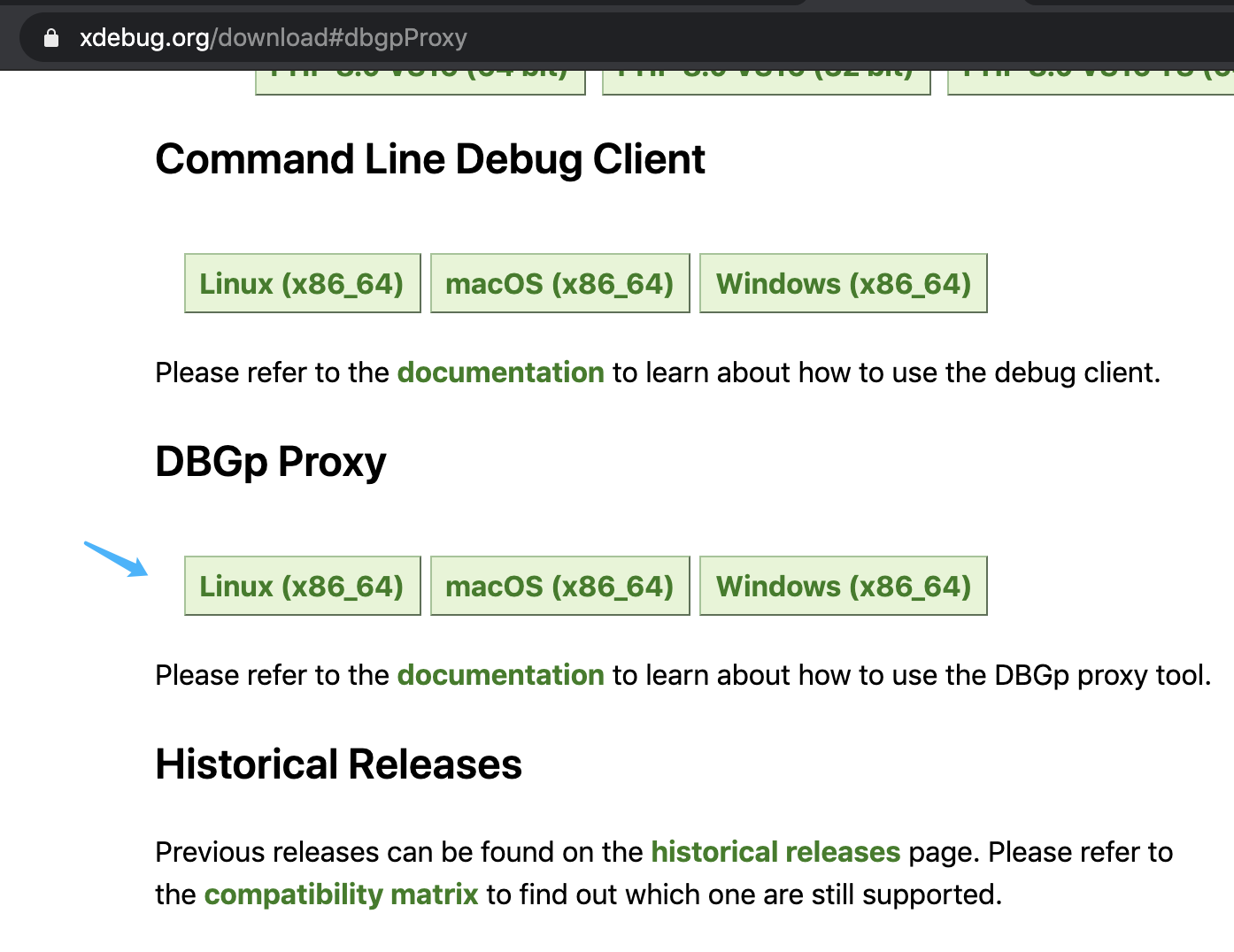This screenshot has width=1234, height=952.
Task: Click the Command Line Debug Client heading
Action: 430,160
